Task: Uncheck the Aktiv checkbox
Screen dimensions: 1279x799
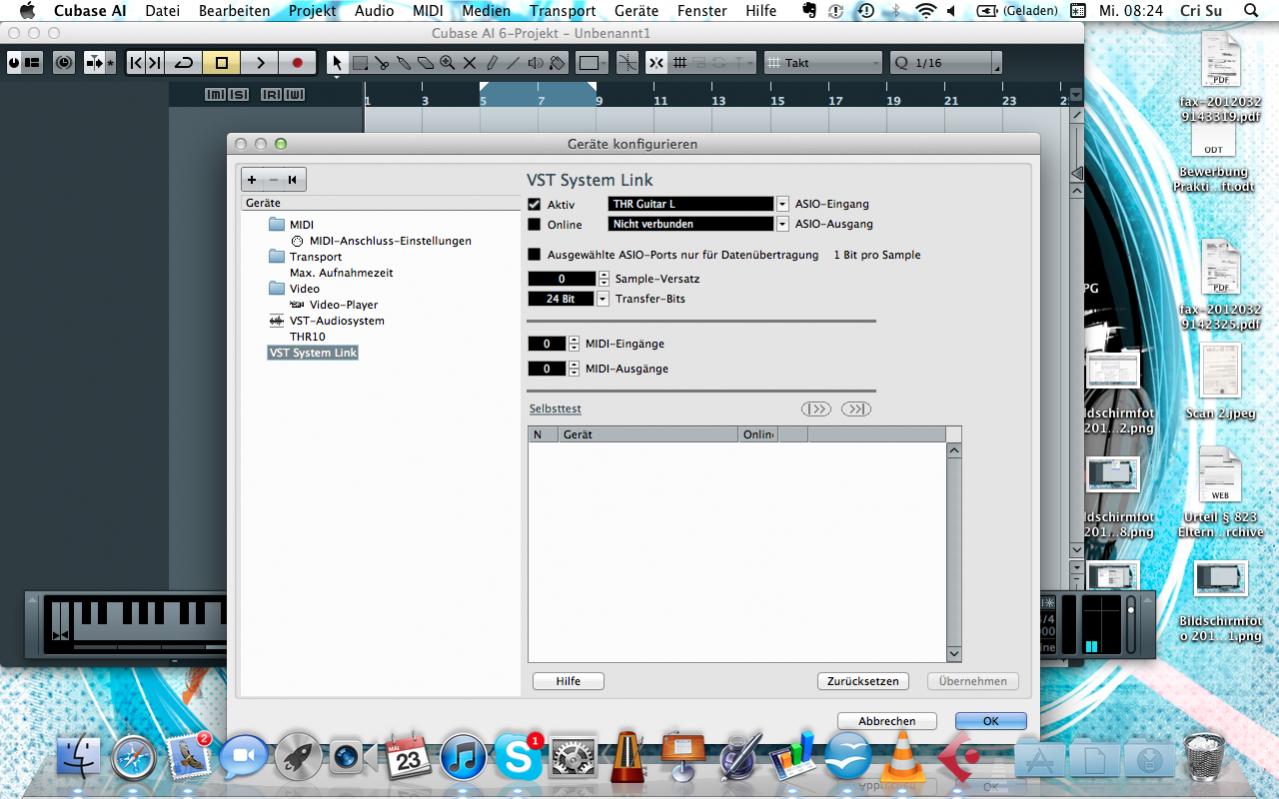Action: [x=534, y=204]
